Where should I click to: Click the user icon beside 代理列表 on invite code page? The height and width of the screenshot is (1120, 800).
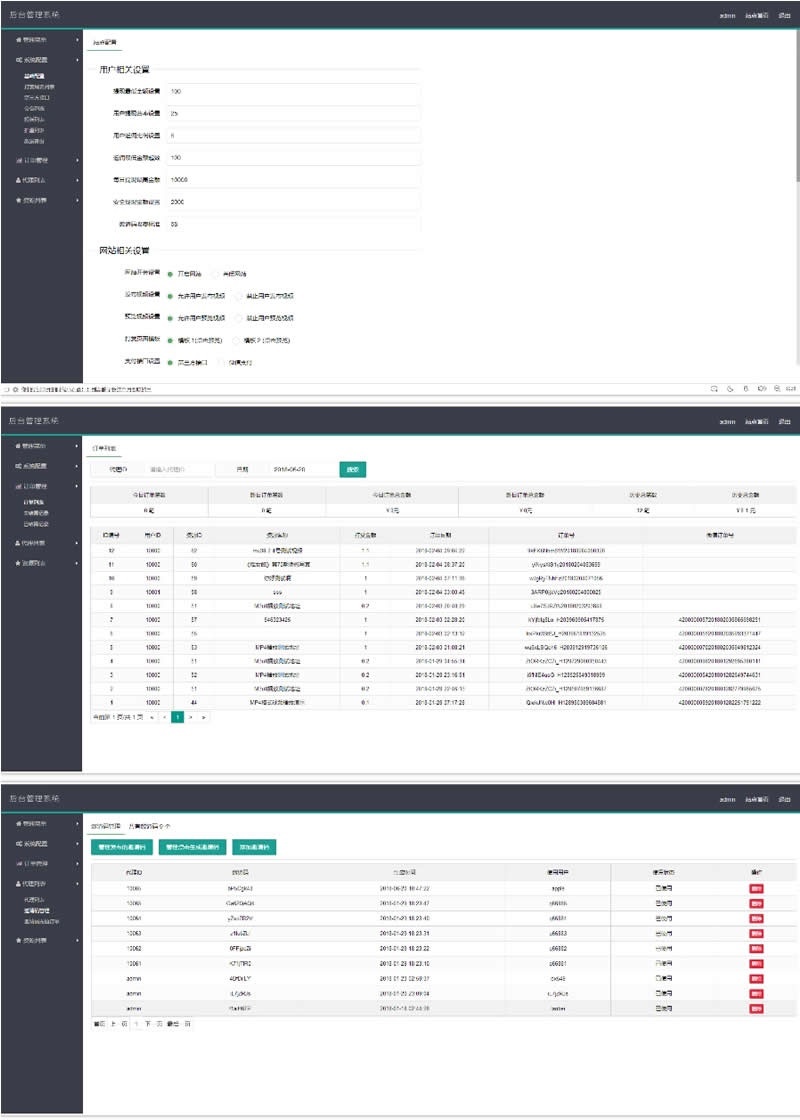19,884
